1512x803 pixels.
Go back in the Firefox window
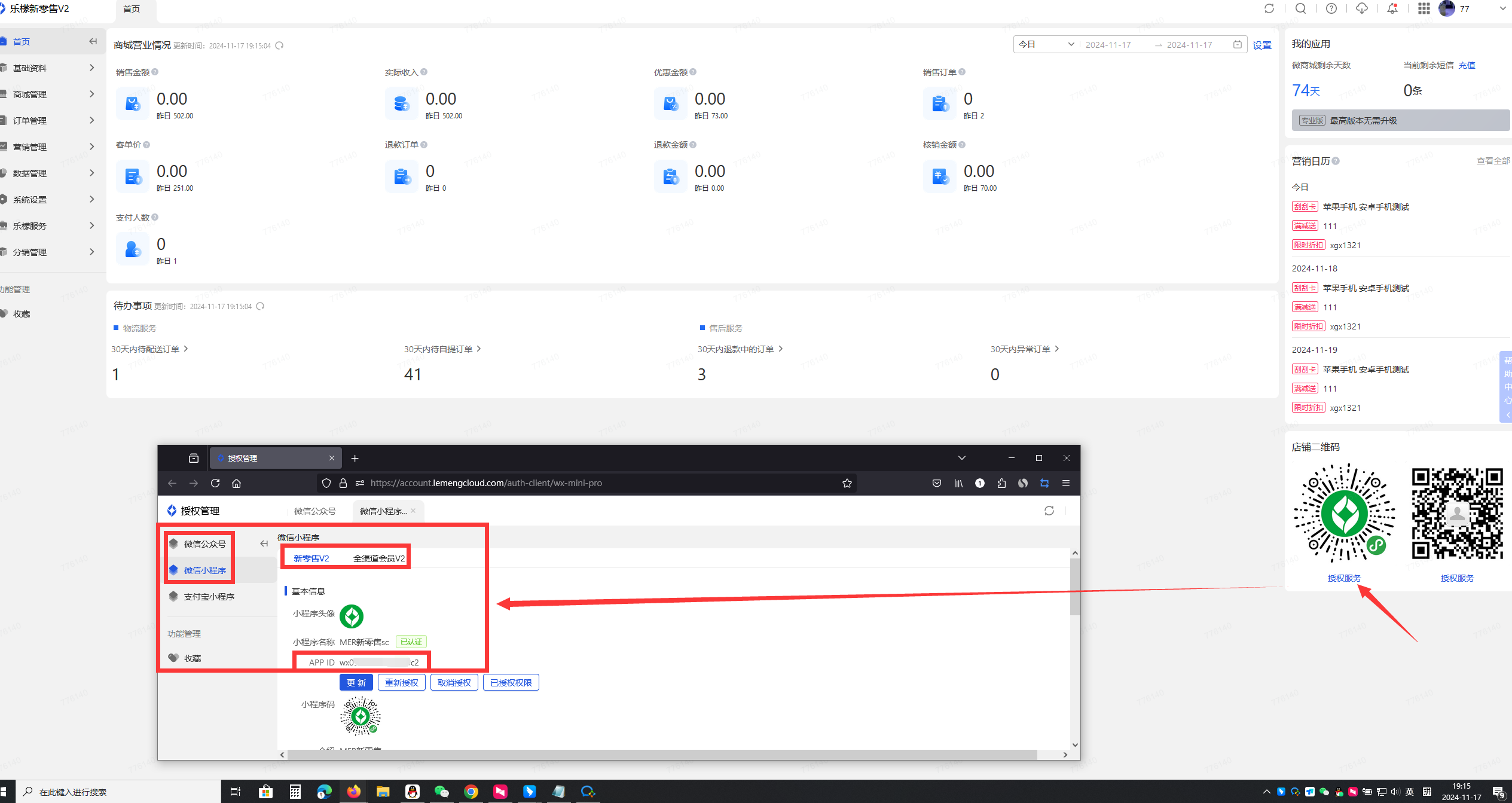172,483
